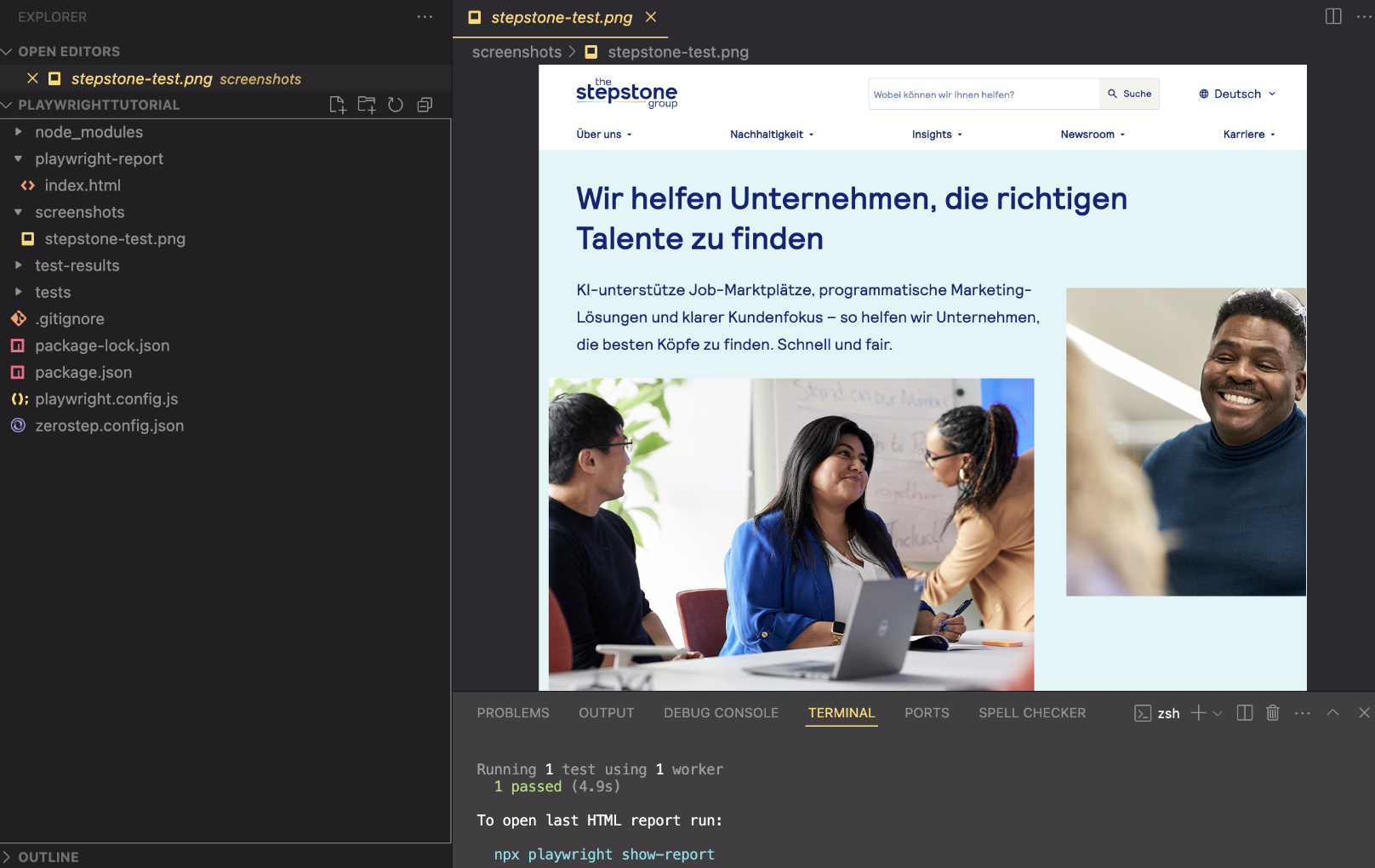This screenshot has width=1375, height=868.
Task: Select stepstone-test.png under screenshots folder in tree
Action: coord(225,239)
